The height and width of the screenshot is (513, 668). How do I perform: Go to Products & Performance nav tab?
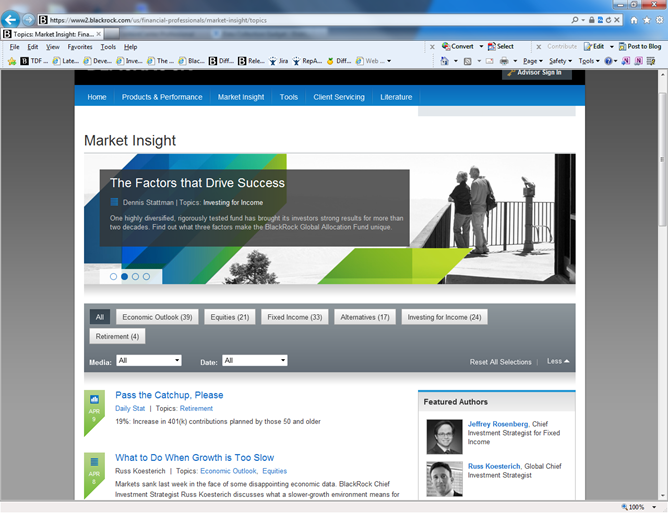162,97
